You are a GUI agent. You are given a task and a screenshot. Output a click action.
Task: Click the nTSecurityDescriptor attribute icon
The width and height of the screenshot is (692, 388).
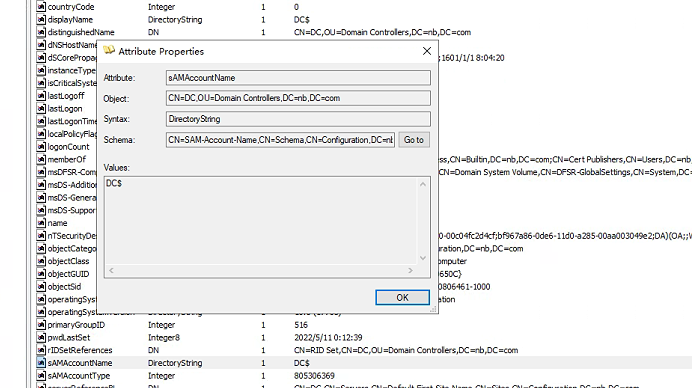[41, 236]
